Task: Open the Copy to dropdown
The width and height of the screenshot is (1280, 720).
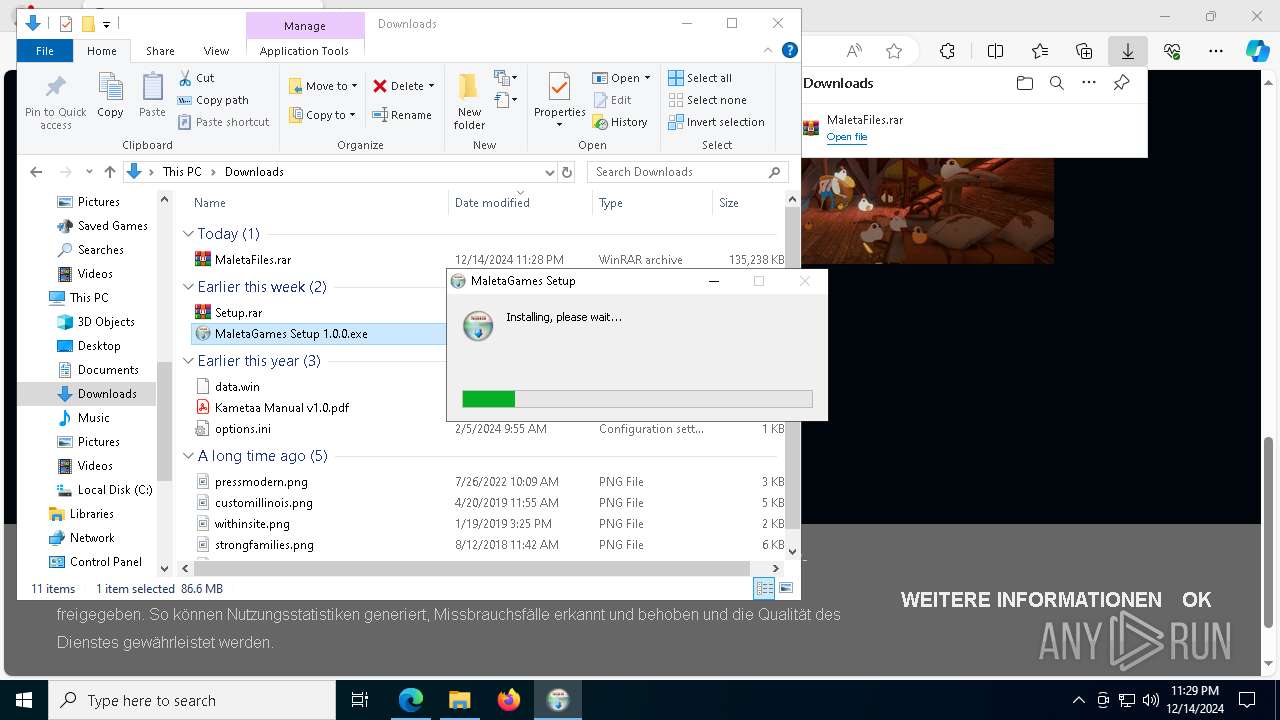Action: pos(322,115)
